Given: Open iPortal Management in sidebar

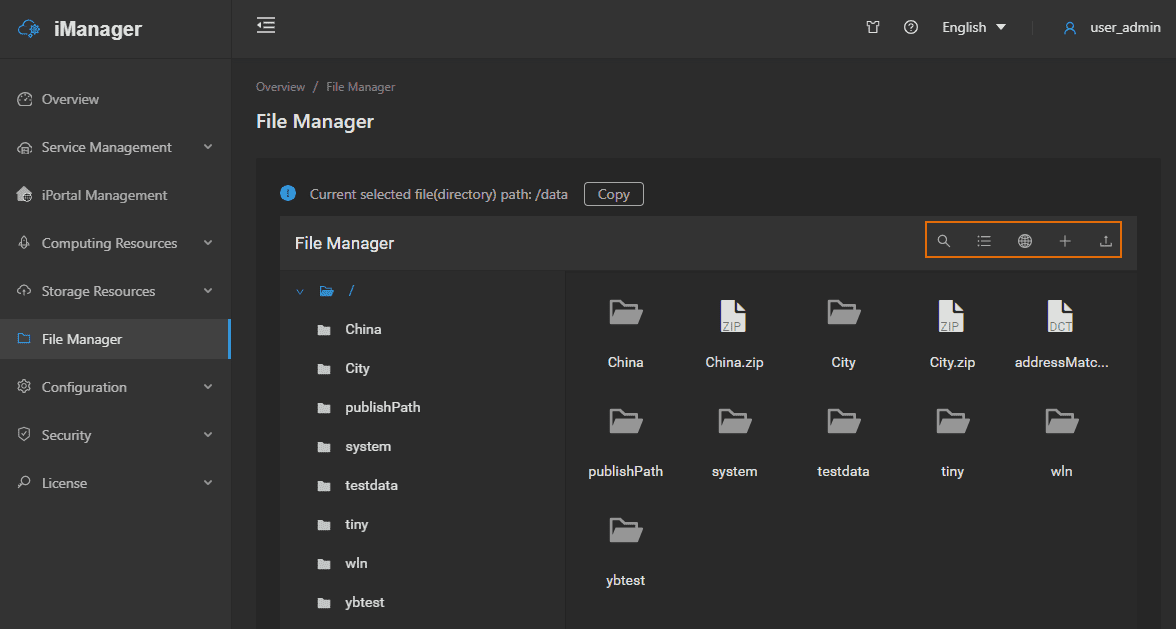Looking at the screenshot, I should click(x=104, y=195).
